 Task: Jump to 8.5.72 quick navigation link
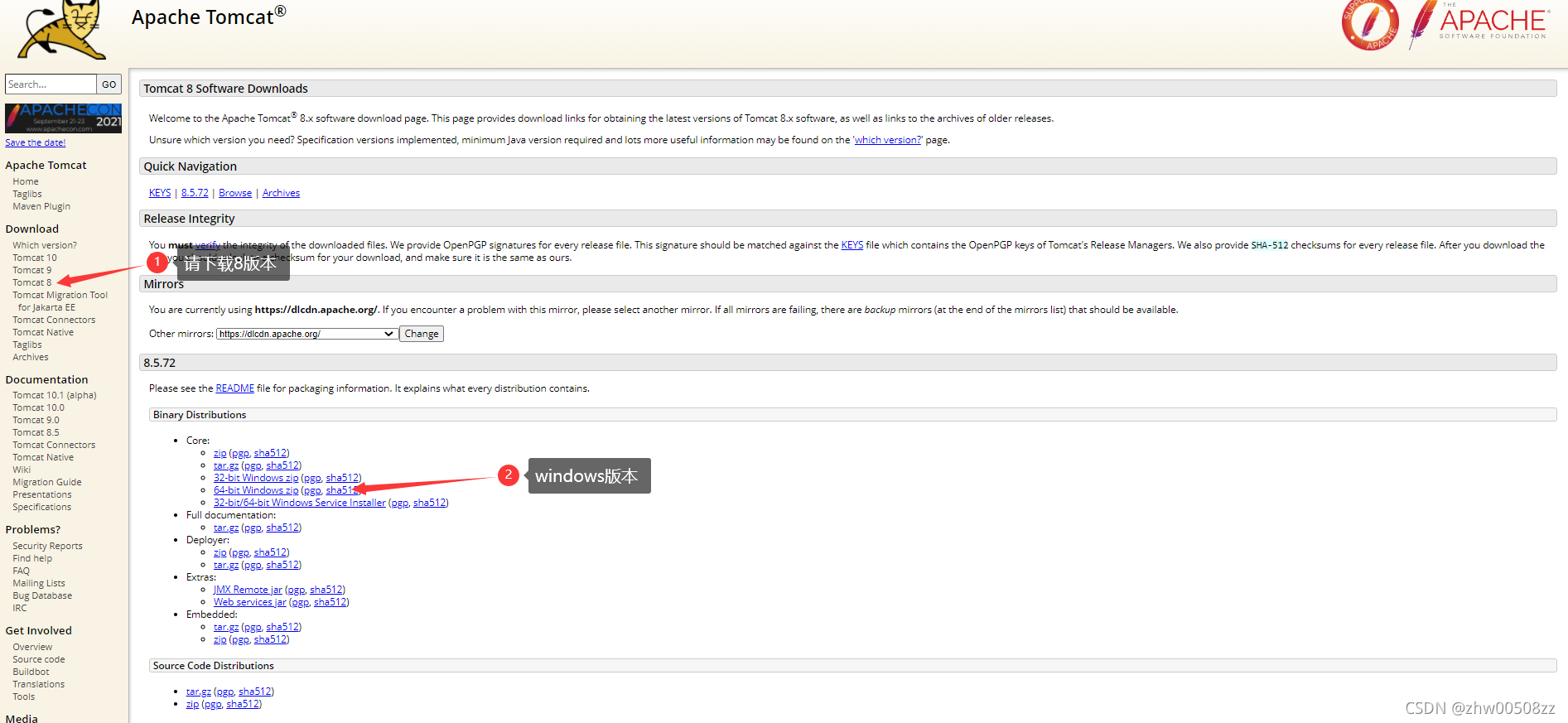click(195, 193)
